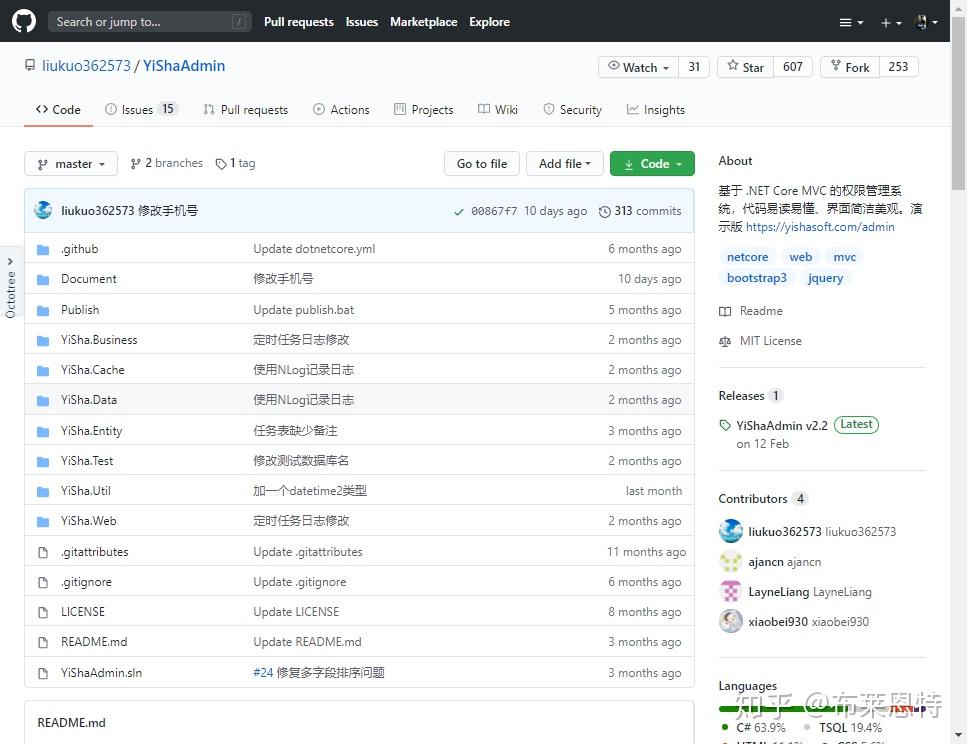Open the Watch dropdown

(x=638, y=67)
